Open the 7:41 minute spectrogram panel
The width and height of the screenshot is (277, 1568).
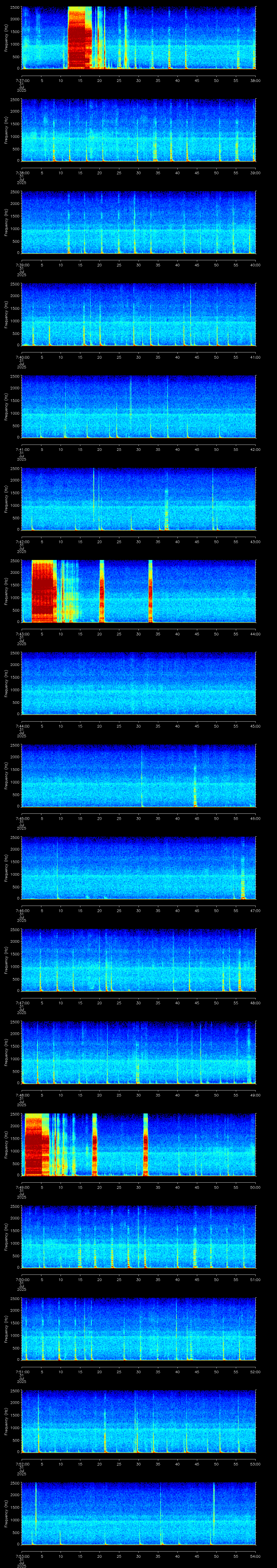point(138,407)
